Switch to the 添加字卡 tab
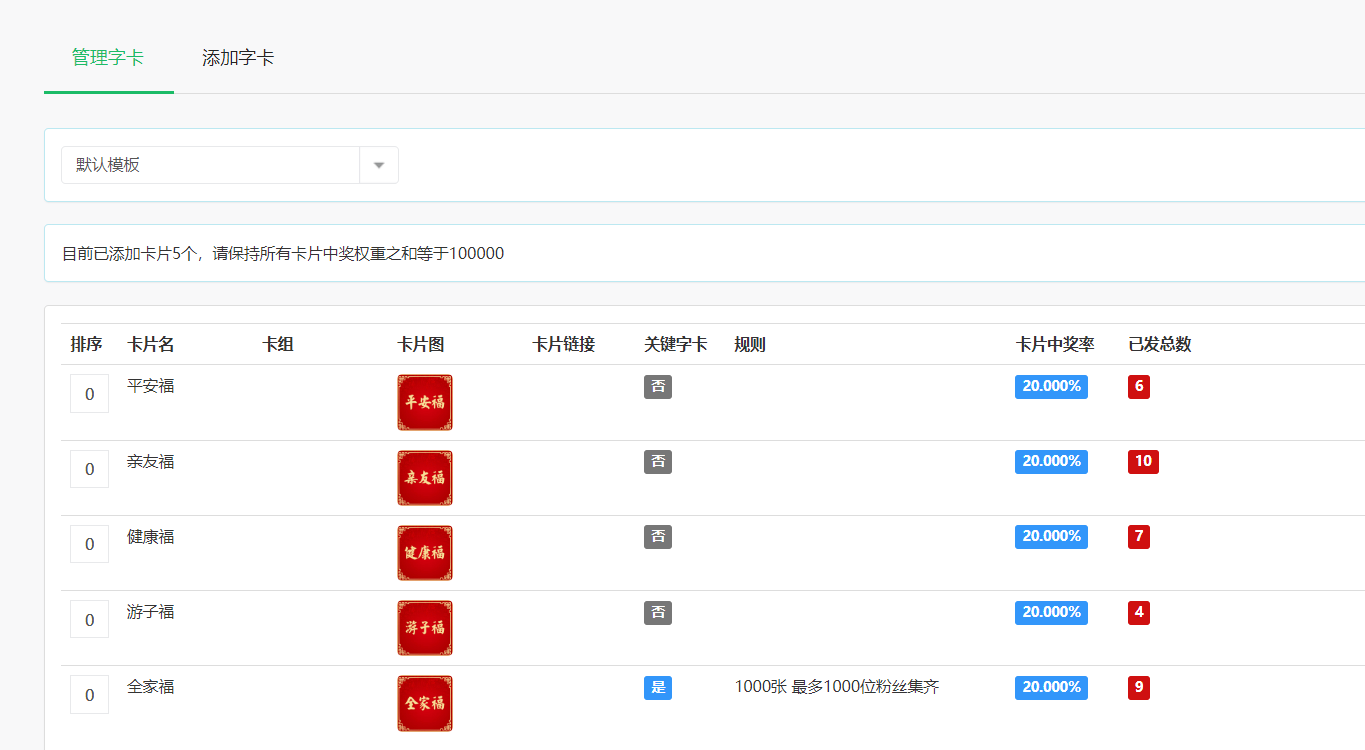This screenshot has height=750, width=1365. click(x=238, y=58)
